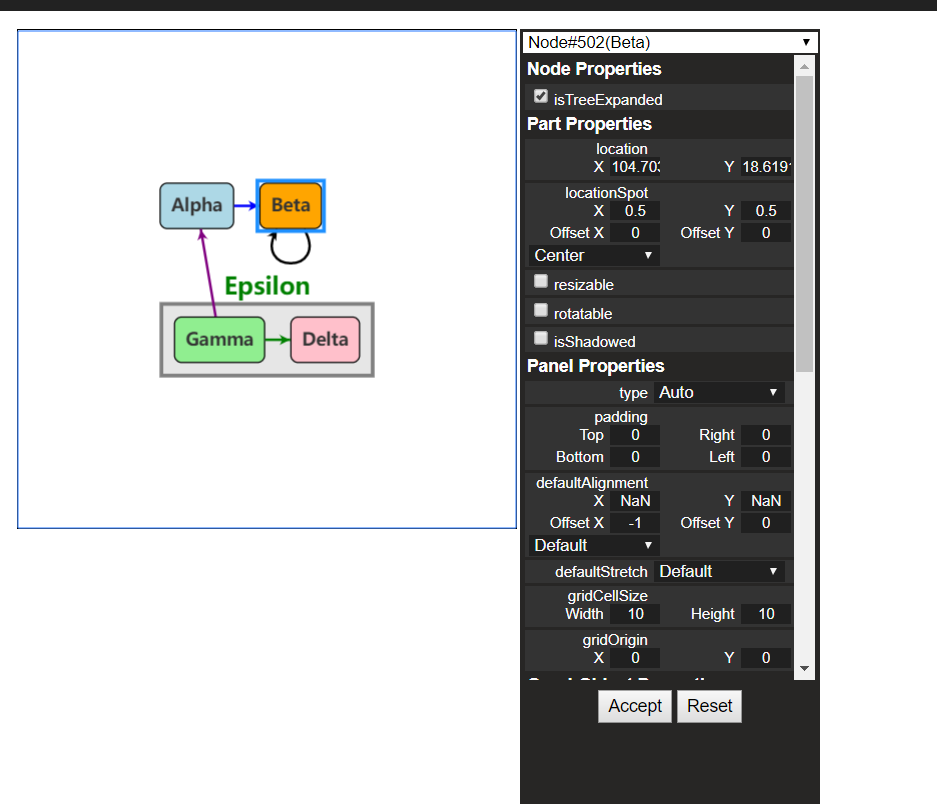
Task: Click the padding Left field
Action: coord(765,457)
